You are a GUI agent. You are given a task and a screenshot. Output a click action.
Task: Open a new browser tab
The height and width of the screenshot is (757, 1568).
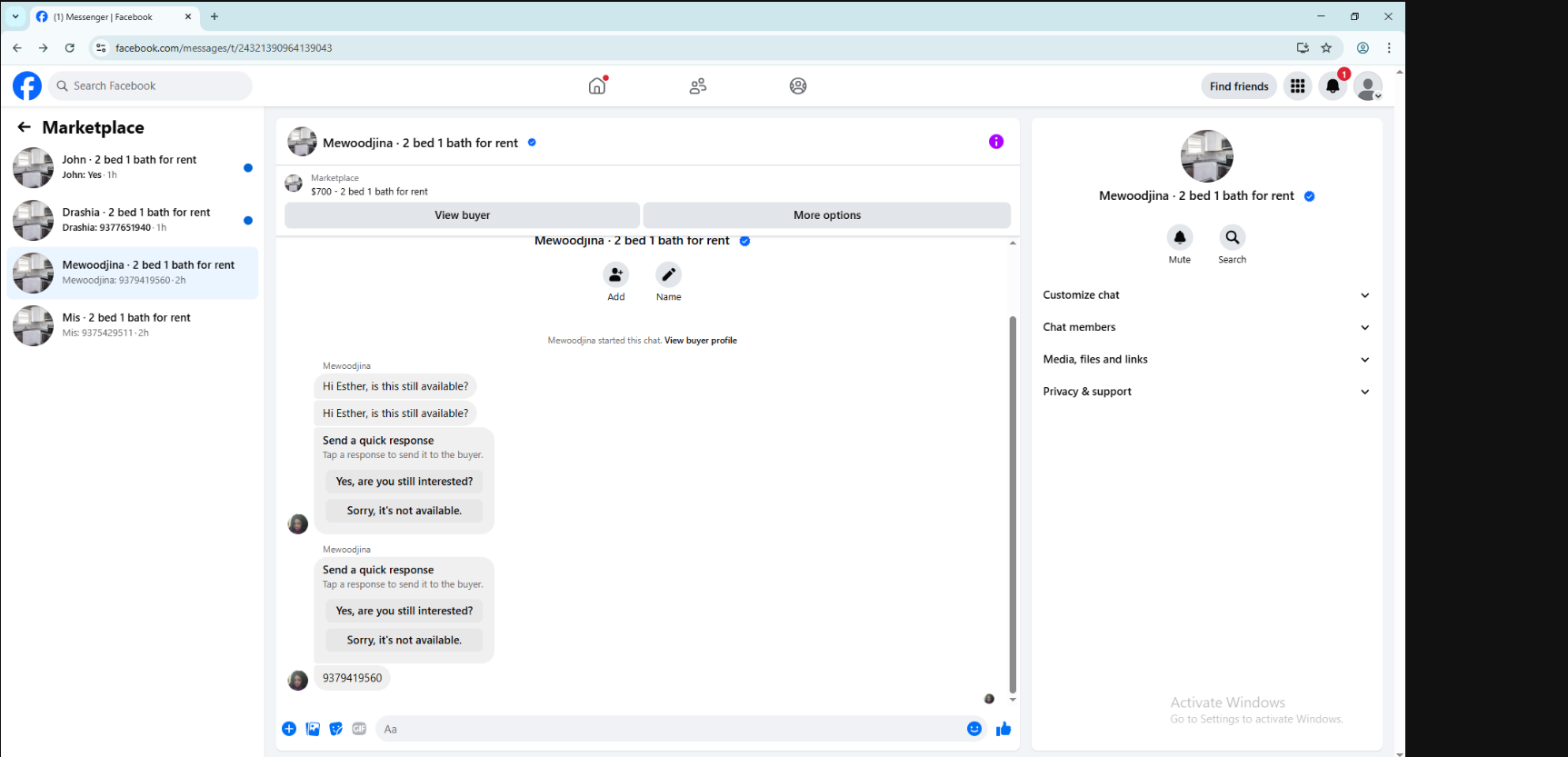coord(215,16)
